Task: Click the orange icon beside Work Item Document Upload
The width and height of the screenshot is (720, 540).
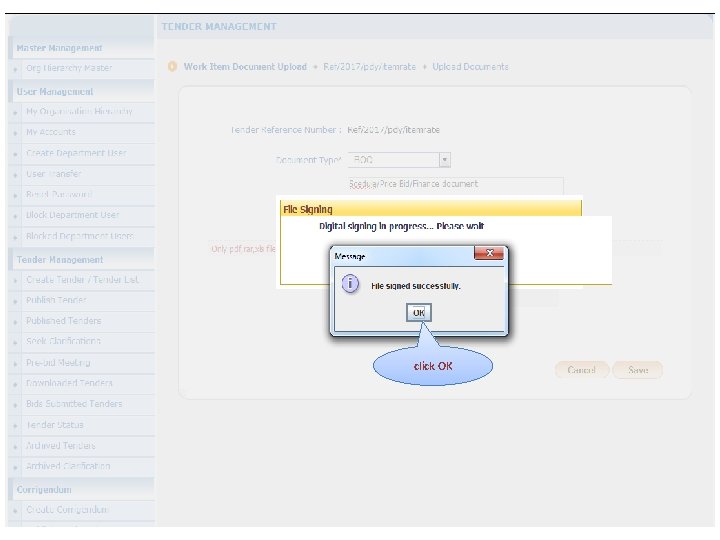Action: pos(172,67)
